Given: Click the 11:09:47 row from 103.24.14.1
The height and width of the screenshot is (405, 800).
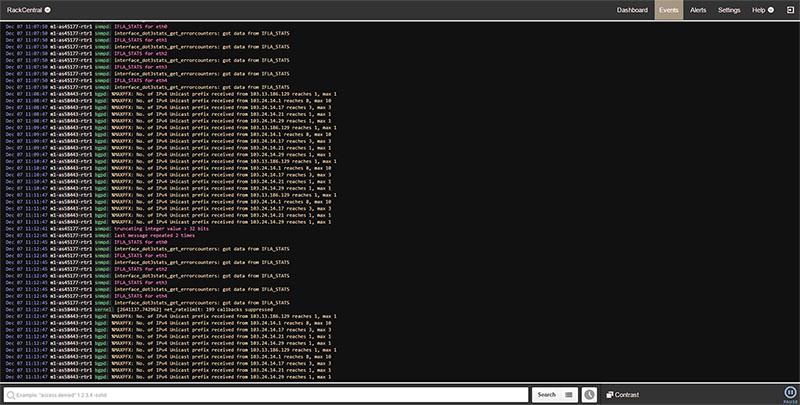Looking at the screenshot, I should pos(168,134).
